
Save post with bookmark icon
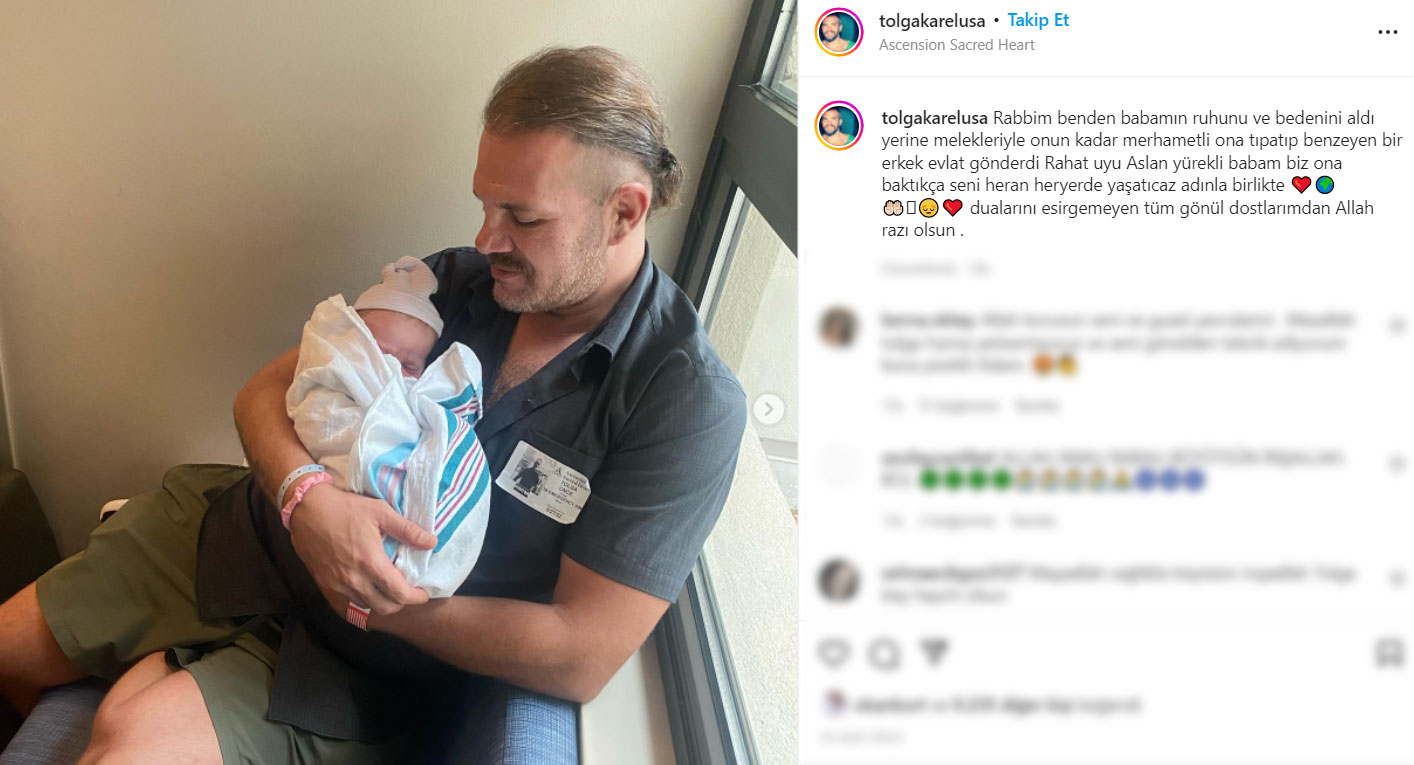tap(1388, 654)
